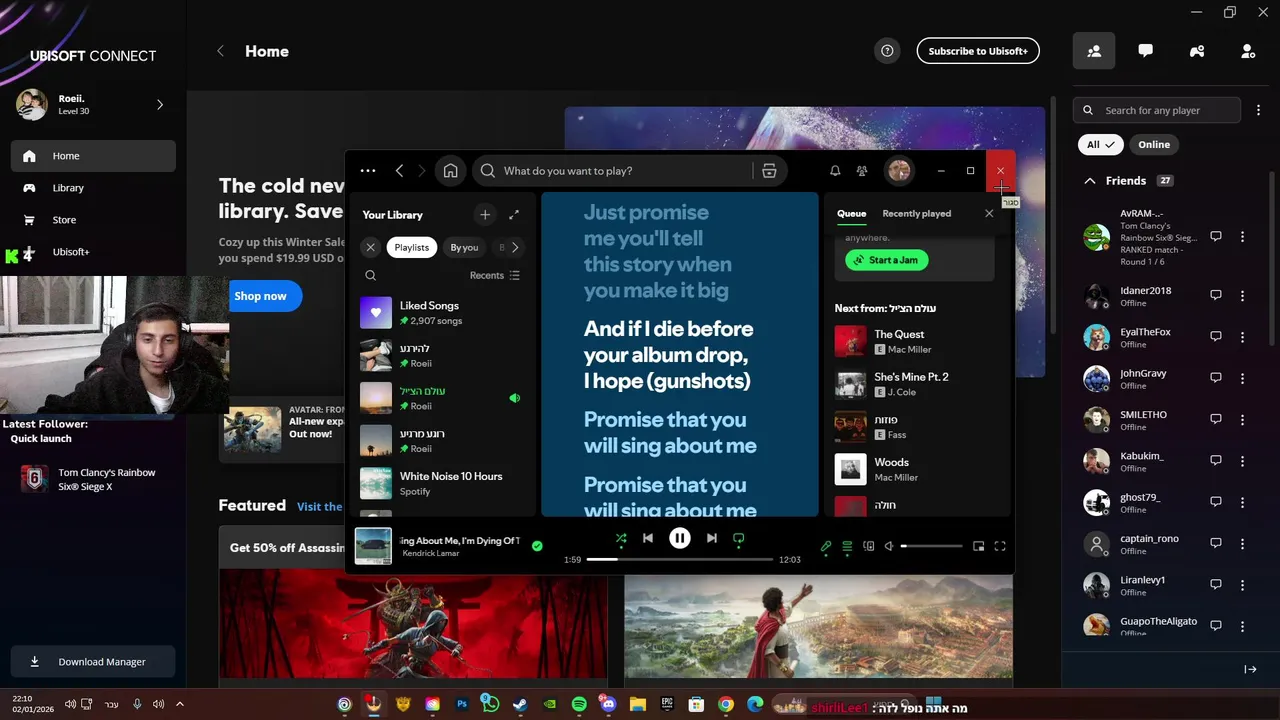This screenshot has width=1280, height=720.
Task: Open options menu for SMILETHO
Action: click(1243, 419)
